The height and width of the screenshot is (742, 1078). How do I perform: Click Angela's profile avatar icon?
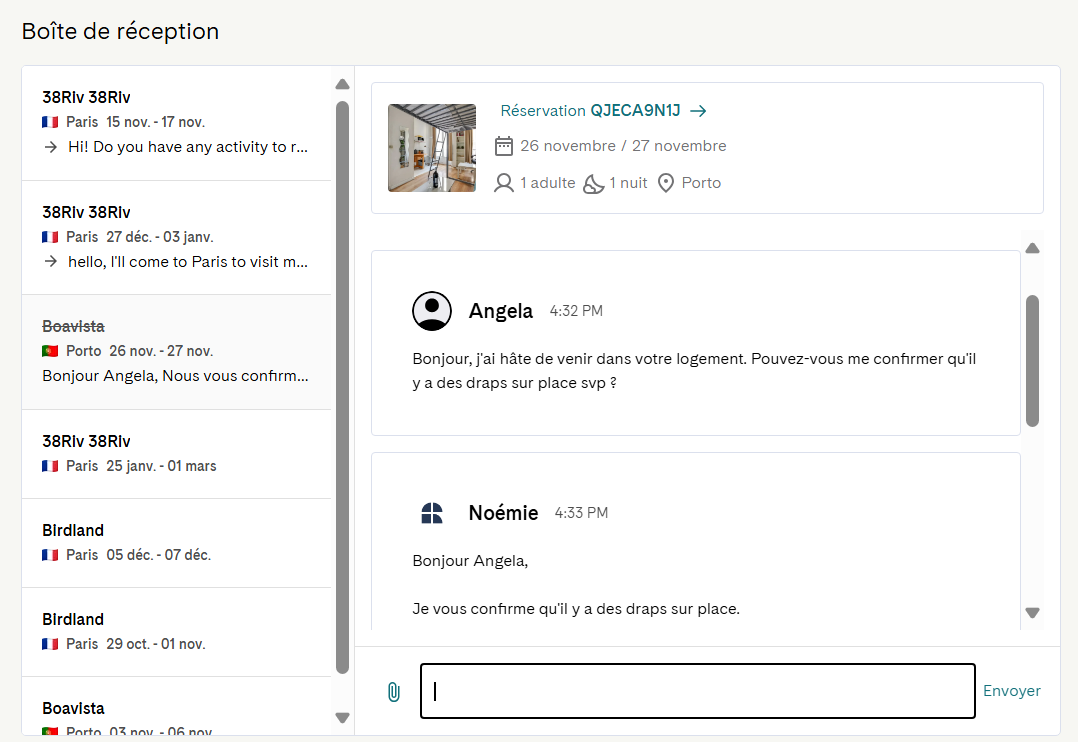coord(432,311)
